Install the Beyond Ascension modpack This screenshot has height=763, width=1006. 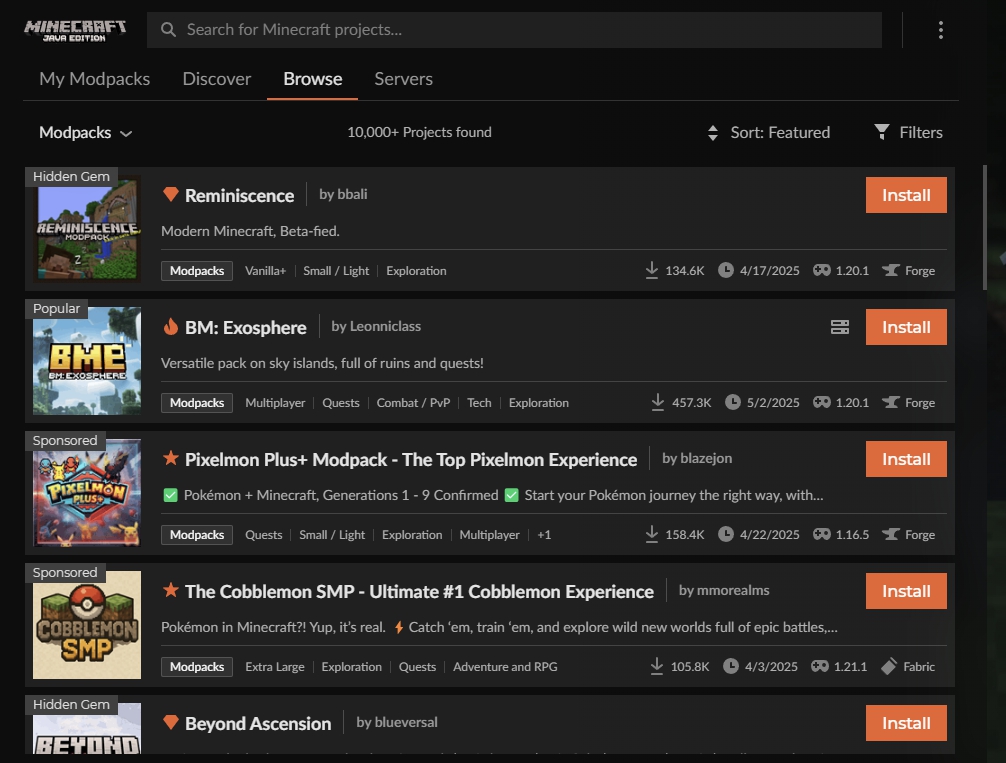[906, 723]
